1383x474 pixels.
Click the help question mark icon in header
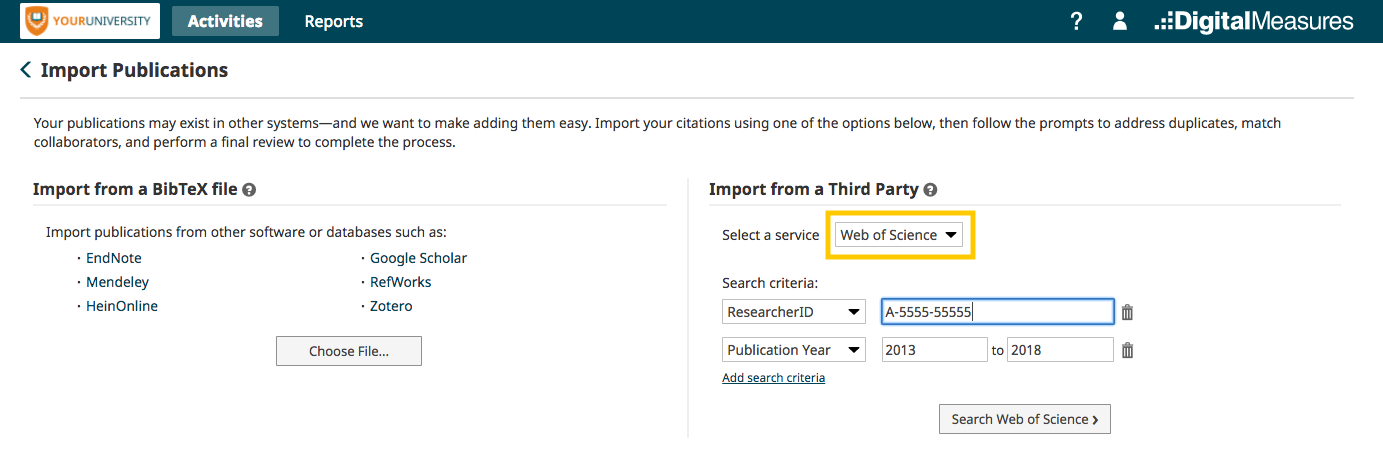pos(1076,21)
